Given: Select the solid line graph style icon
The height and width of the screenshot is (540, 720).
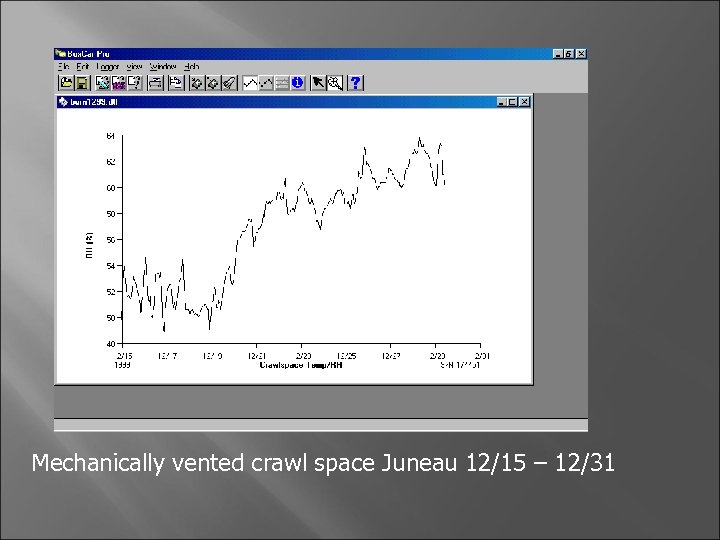Looking at the screenshot, I should 250,83.
